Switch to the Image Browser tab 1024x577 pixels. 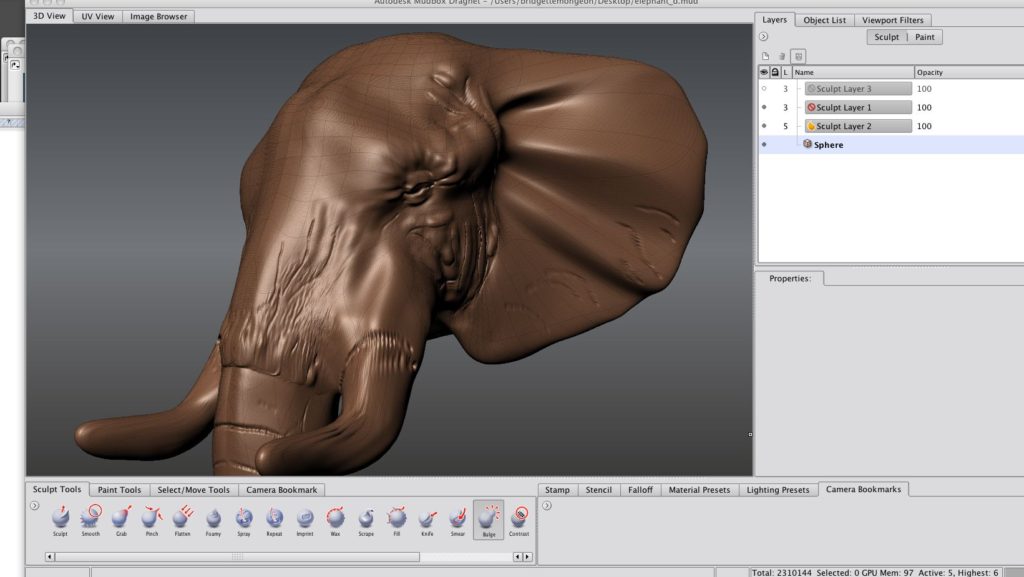159,16
